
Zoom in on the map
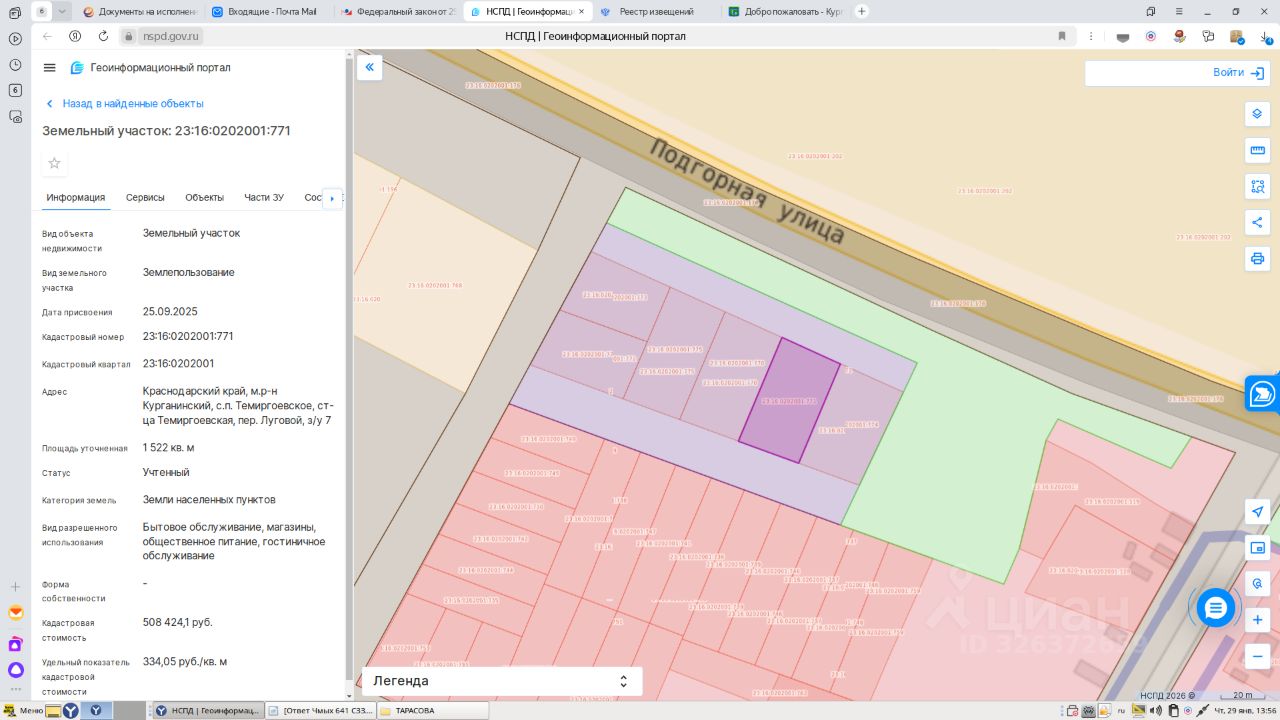pos(1258,619)
